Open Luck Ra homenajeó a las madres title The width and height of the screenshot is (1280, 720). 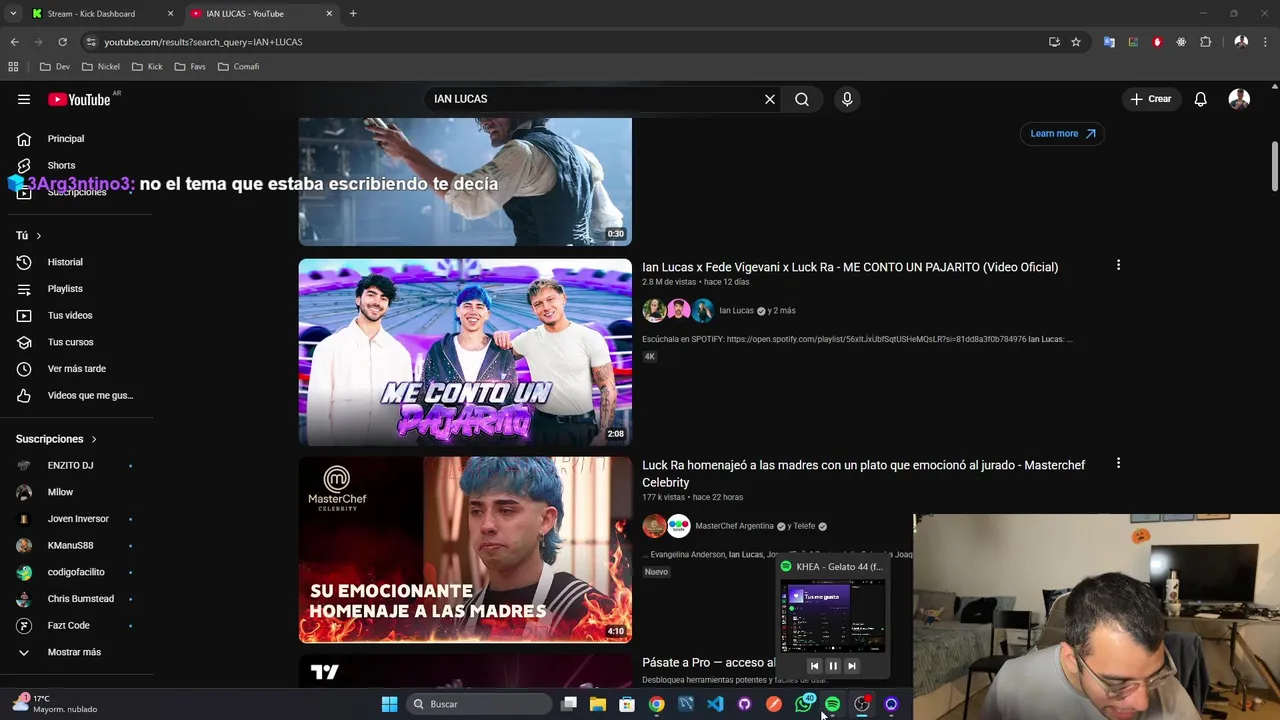[864, 473]
